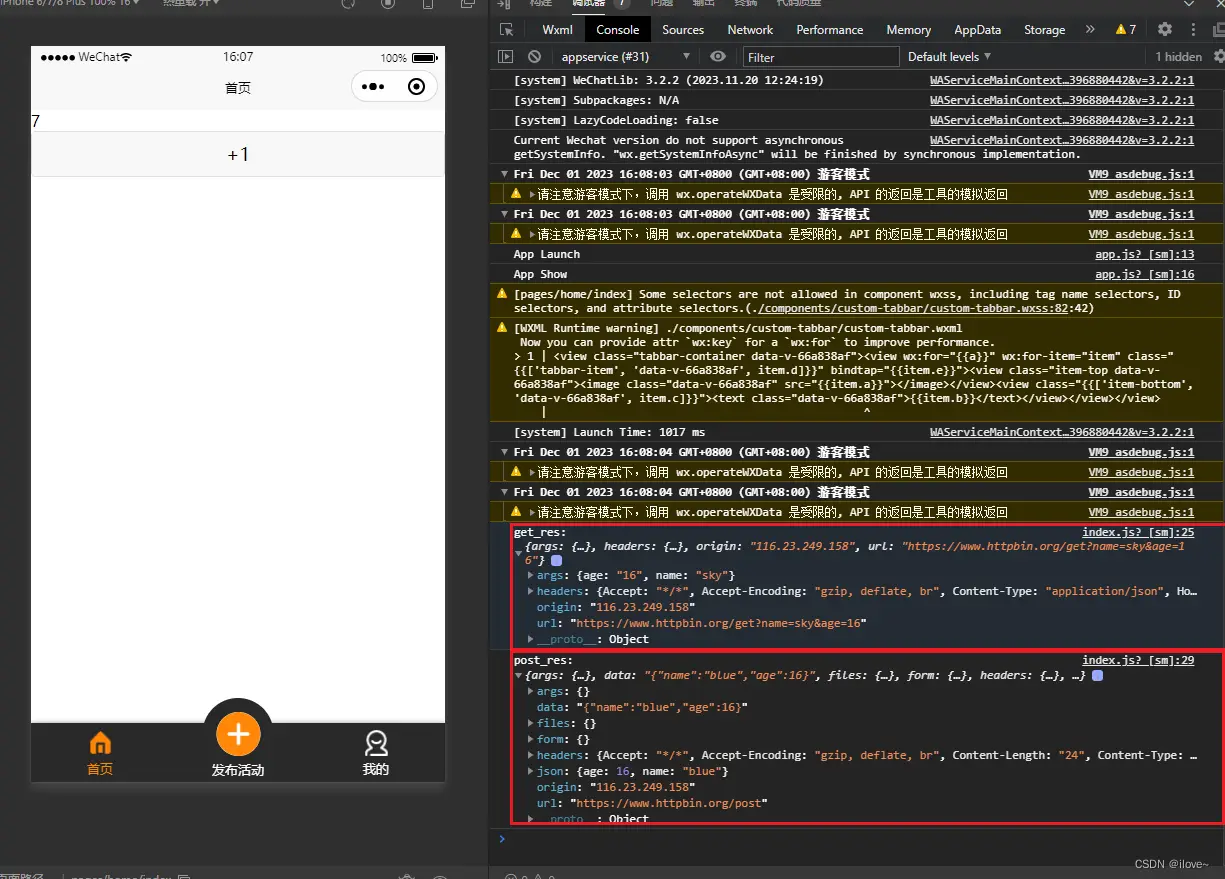This screenshot has height=879, width=1225.
Task: Click the warning icon on the WXML Runtime warning
Action: click(x=502, y=328)
